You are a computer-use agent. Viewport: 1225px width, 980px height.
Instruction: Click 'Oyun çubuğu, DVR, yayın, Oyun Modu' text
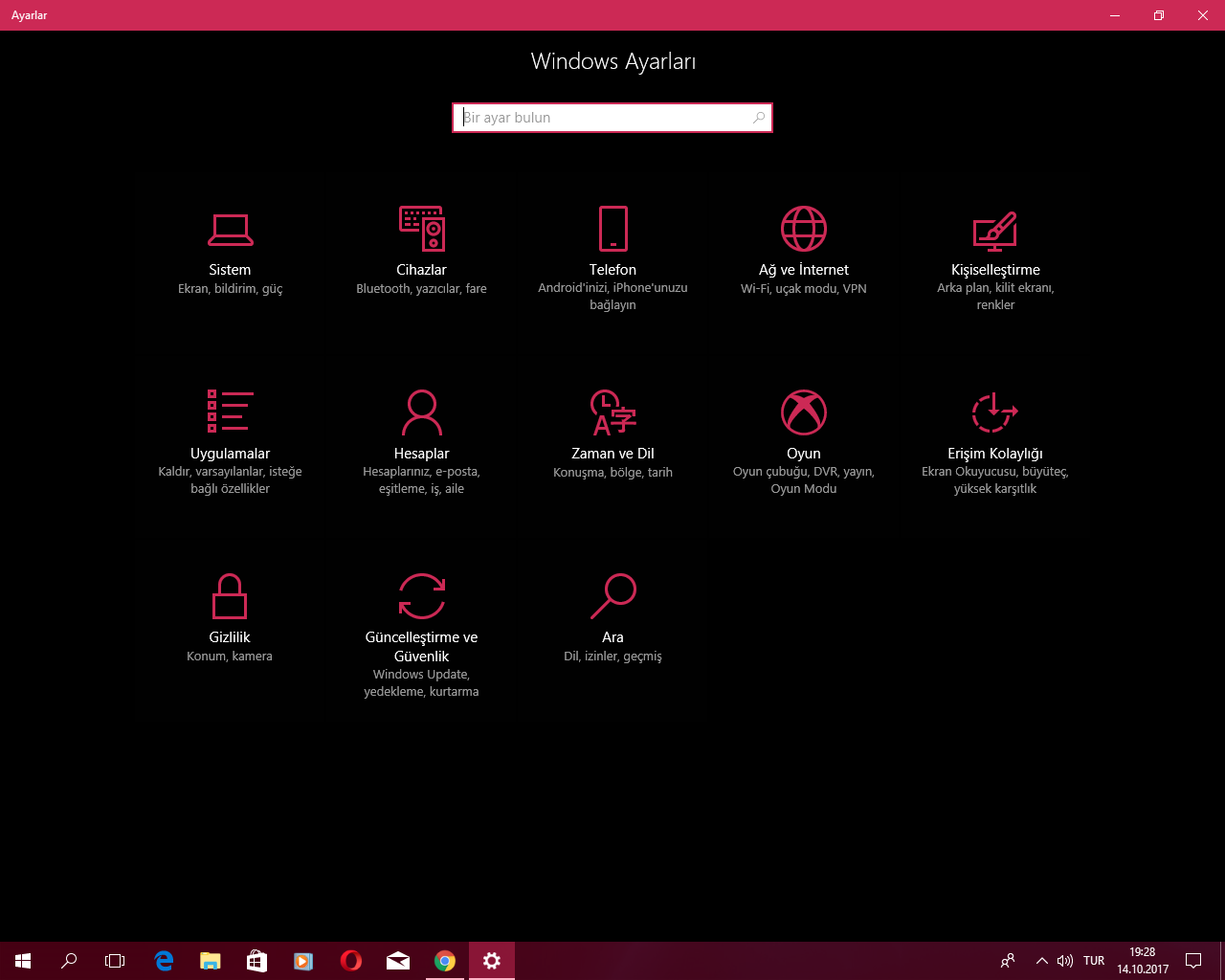coord(804,480)
